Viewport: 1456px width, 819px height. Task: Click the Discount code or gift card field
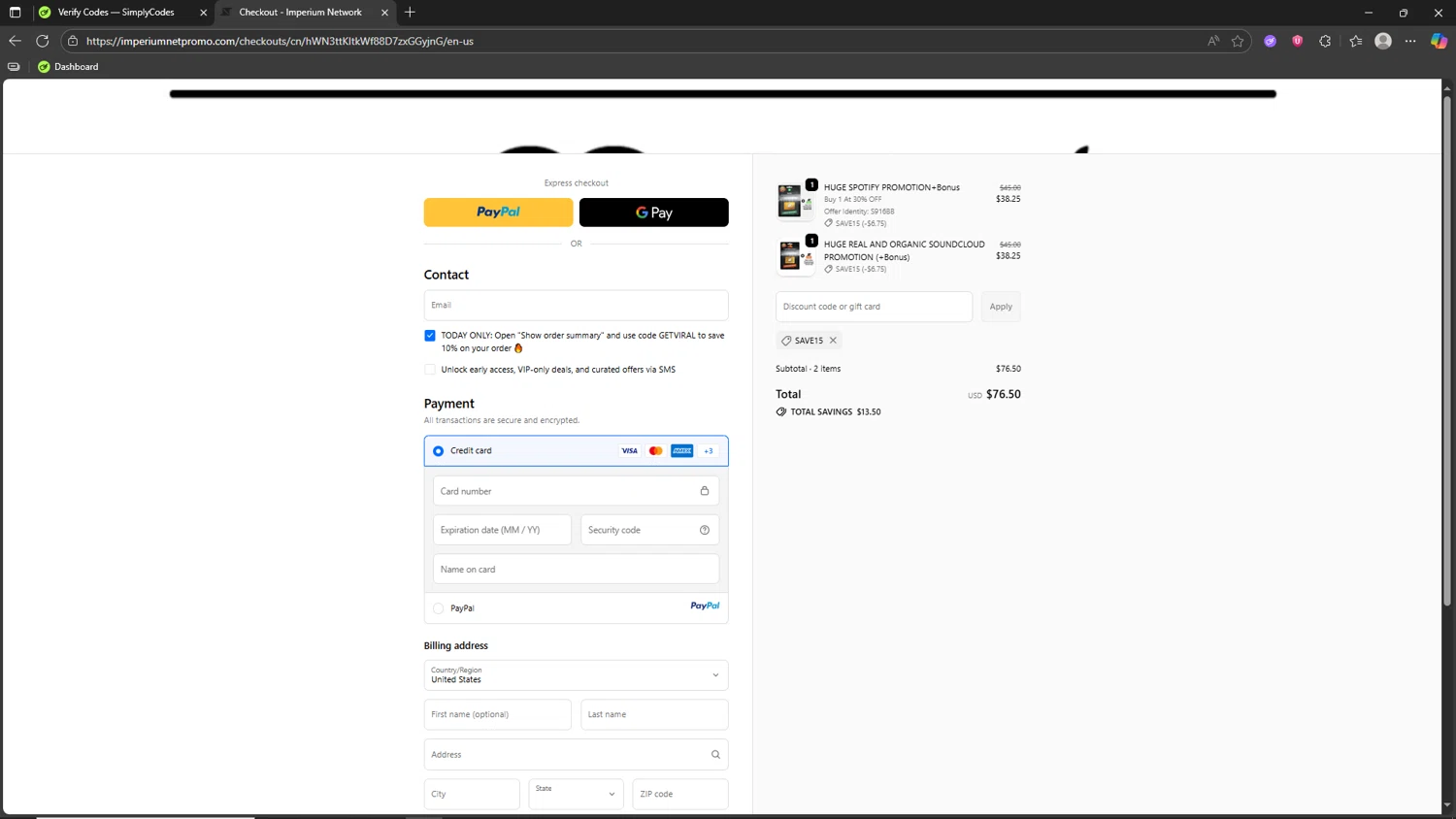[874, 307]
